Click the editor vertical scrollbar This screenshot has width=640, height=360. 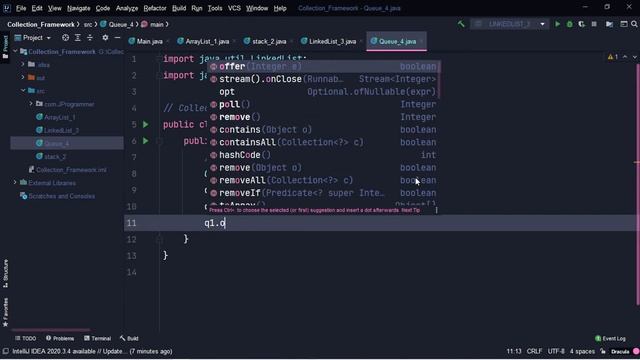click(637, 184)
